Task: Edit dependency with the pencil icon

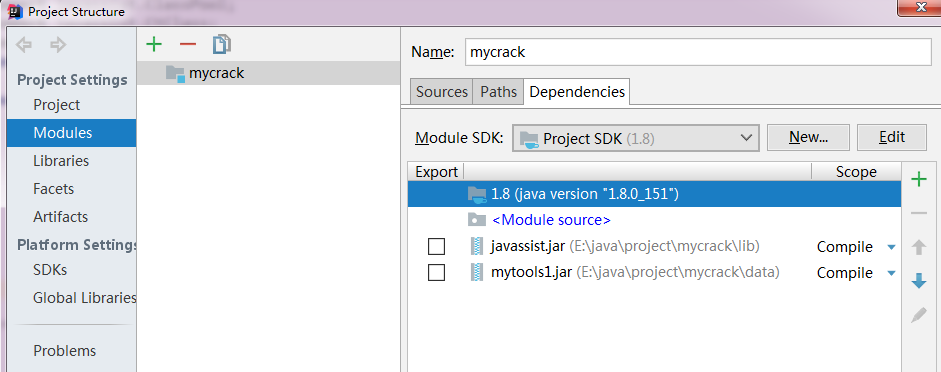Action: point(919,315)
